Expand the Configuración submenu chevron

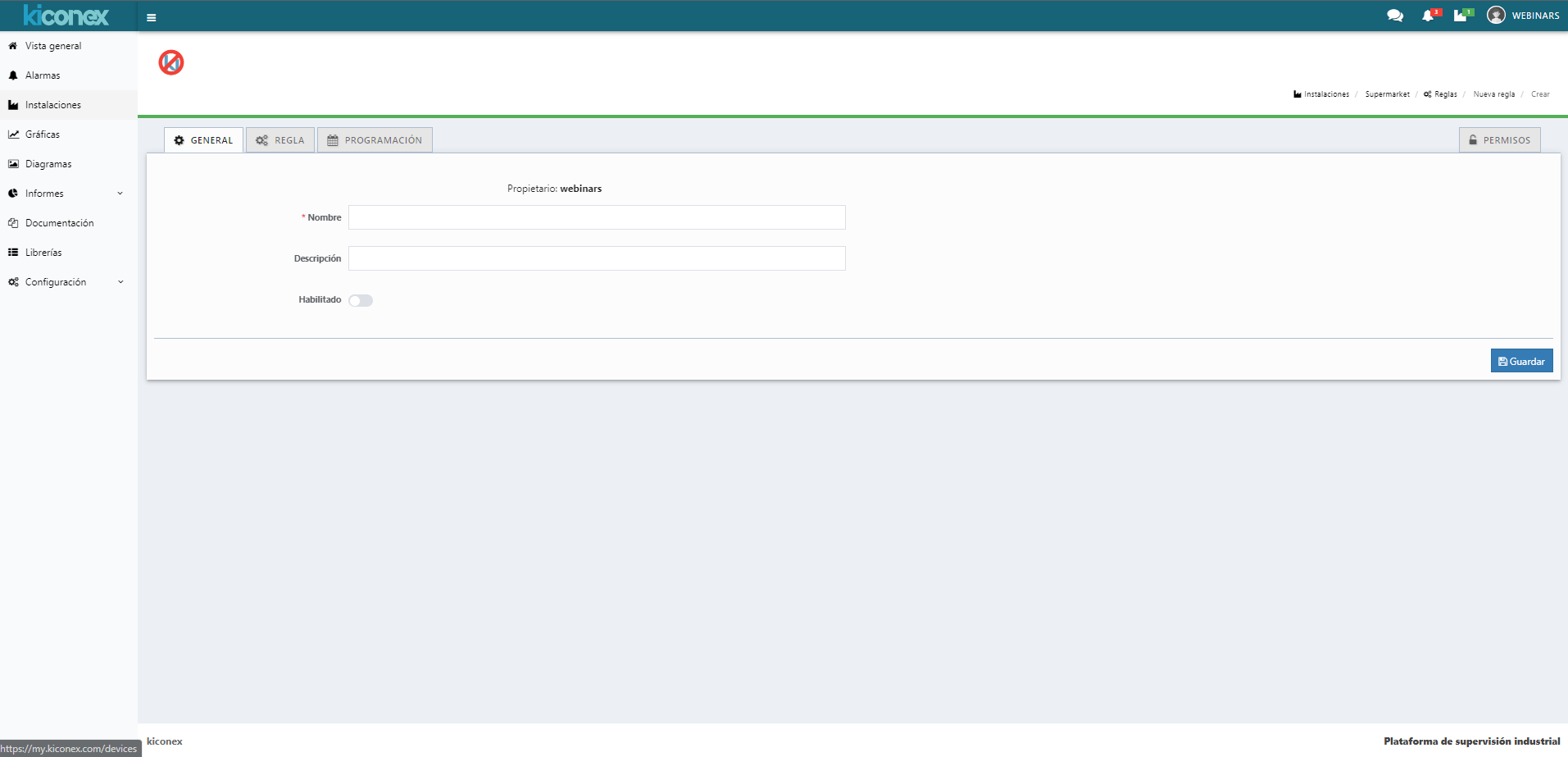point(120,282)
